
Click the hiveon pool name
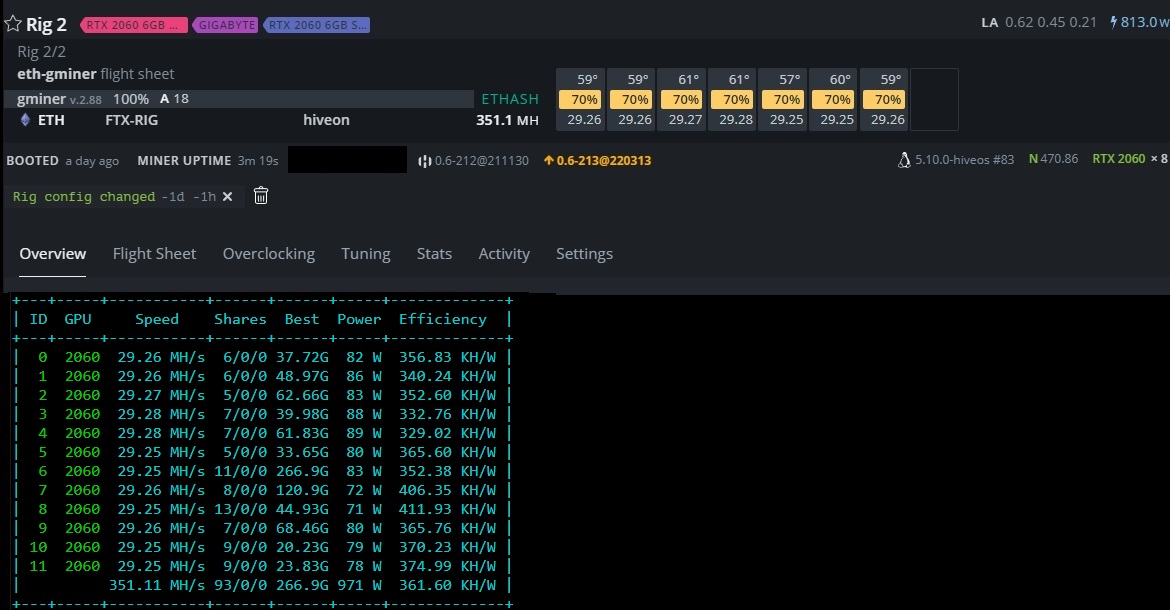326,119
